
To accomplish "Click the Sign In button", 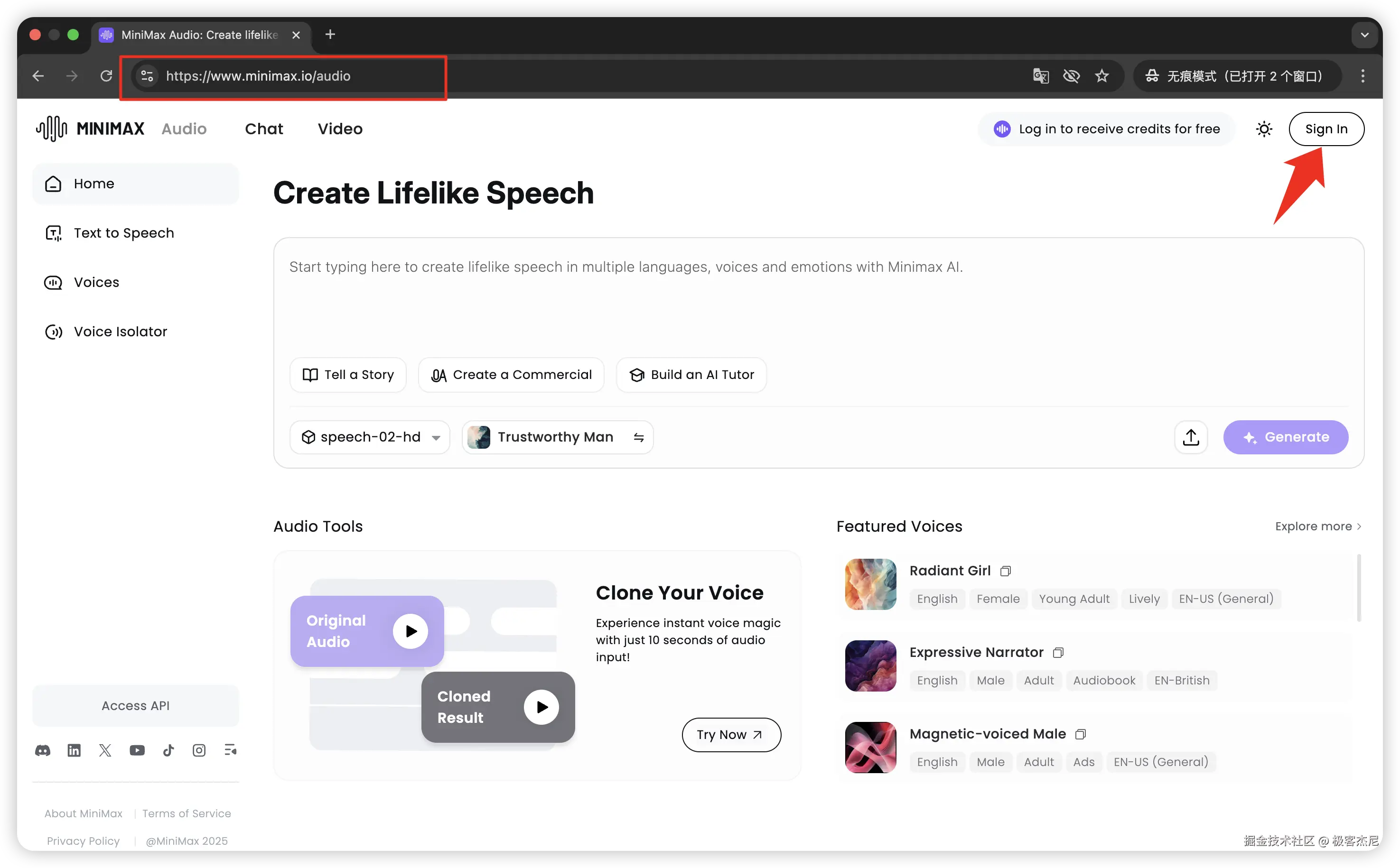I will pos(1326,129).
